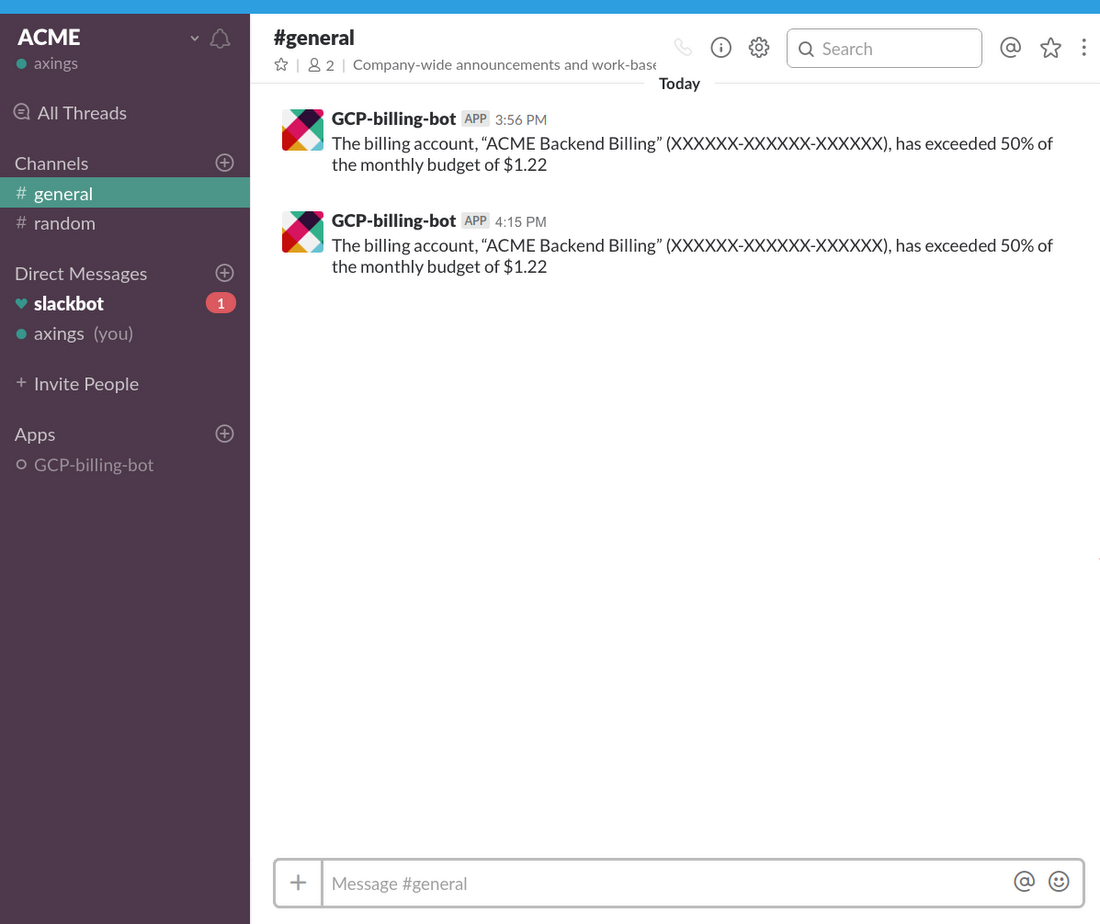Show starred items star icon
This screenshot has height=924, width=1100.
pyautogui.click(x=1050, y=48)
